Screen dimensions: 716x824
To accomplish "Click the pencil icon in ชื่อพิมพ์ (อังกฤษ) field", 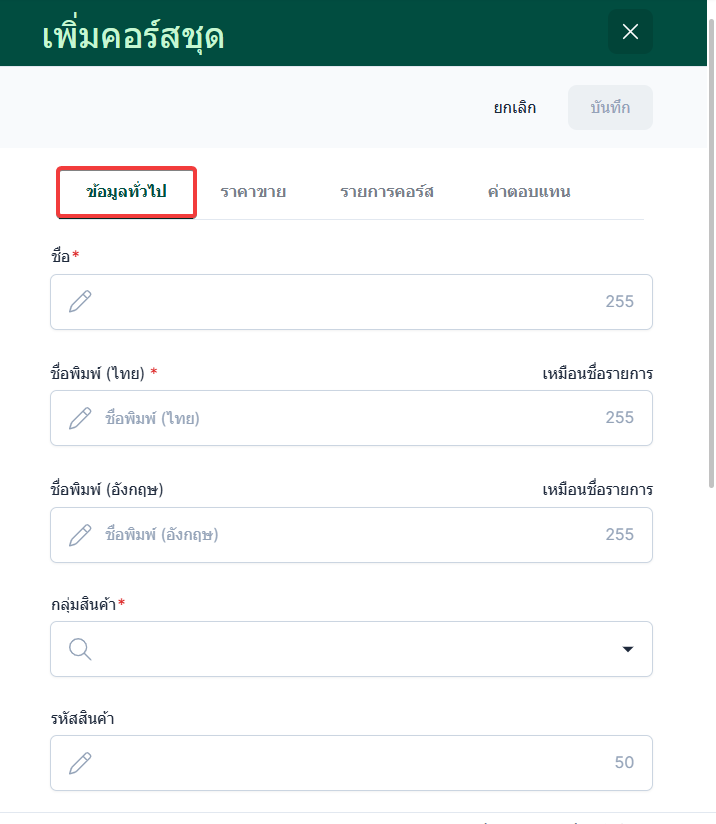I will pyautogui.click(x=80, y=535).
